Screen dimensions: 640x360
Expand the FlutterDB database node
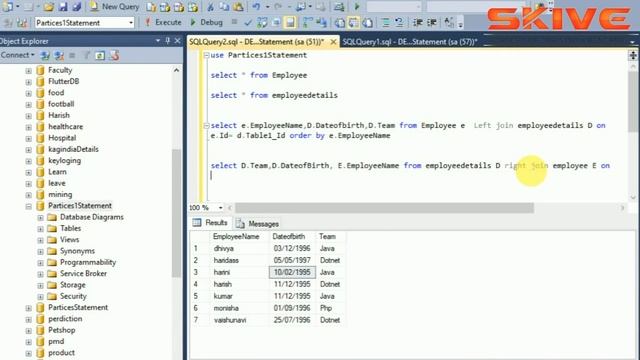click(x=29, y=82)
